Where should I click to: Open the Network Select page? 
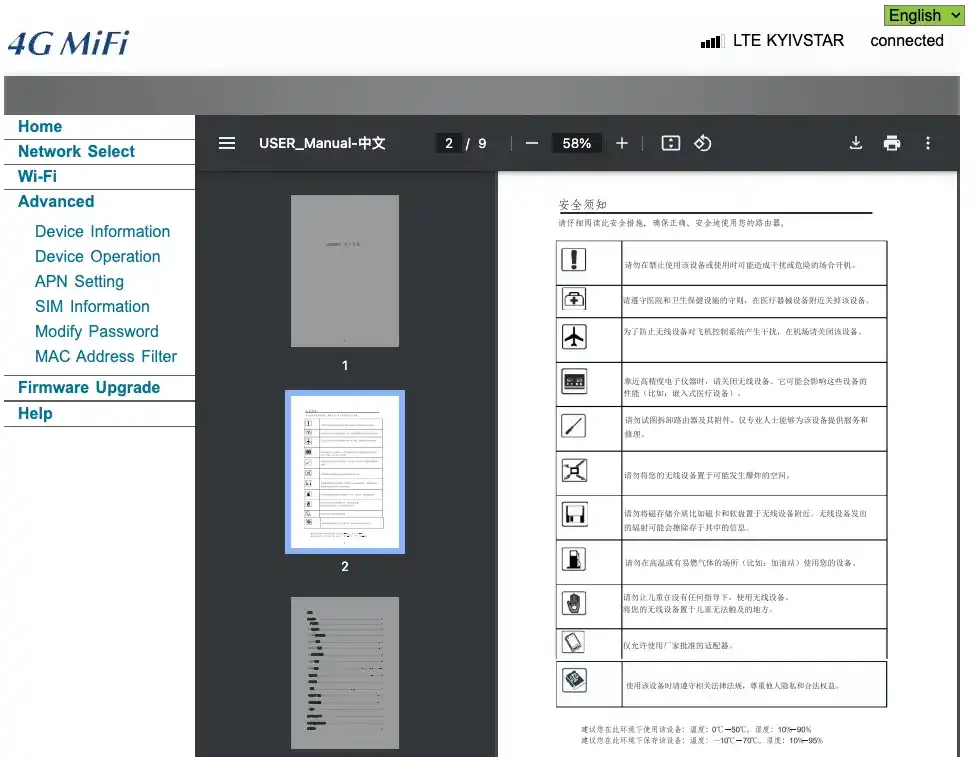pyautogui.click(x=76, y=151)
